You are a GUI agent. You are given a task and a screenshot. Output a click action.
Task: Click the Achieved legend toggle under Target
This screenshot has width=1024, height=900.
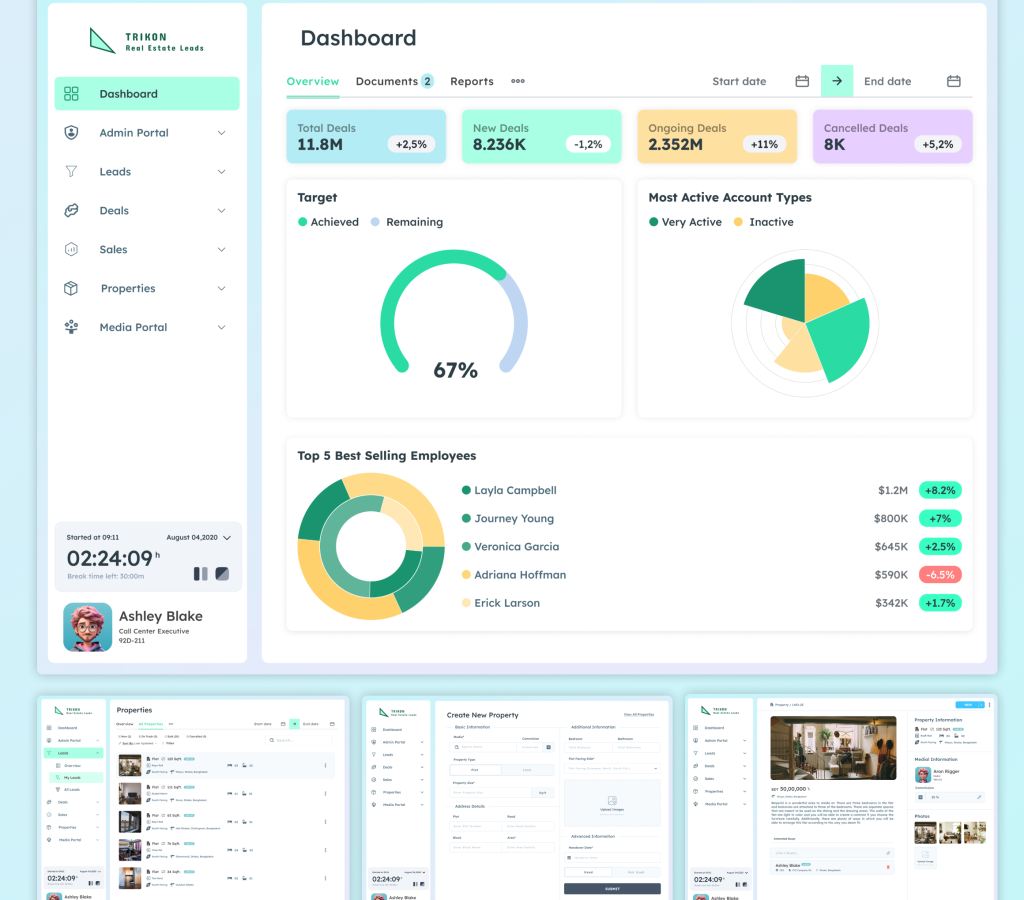point(328,221)
